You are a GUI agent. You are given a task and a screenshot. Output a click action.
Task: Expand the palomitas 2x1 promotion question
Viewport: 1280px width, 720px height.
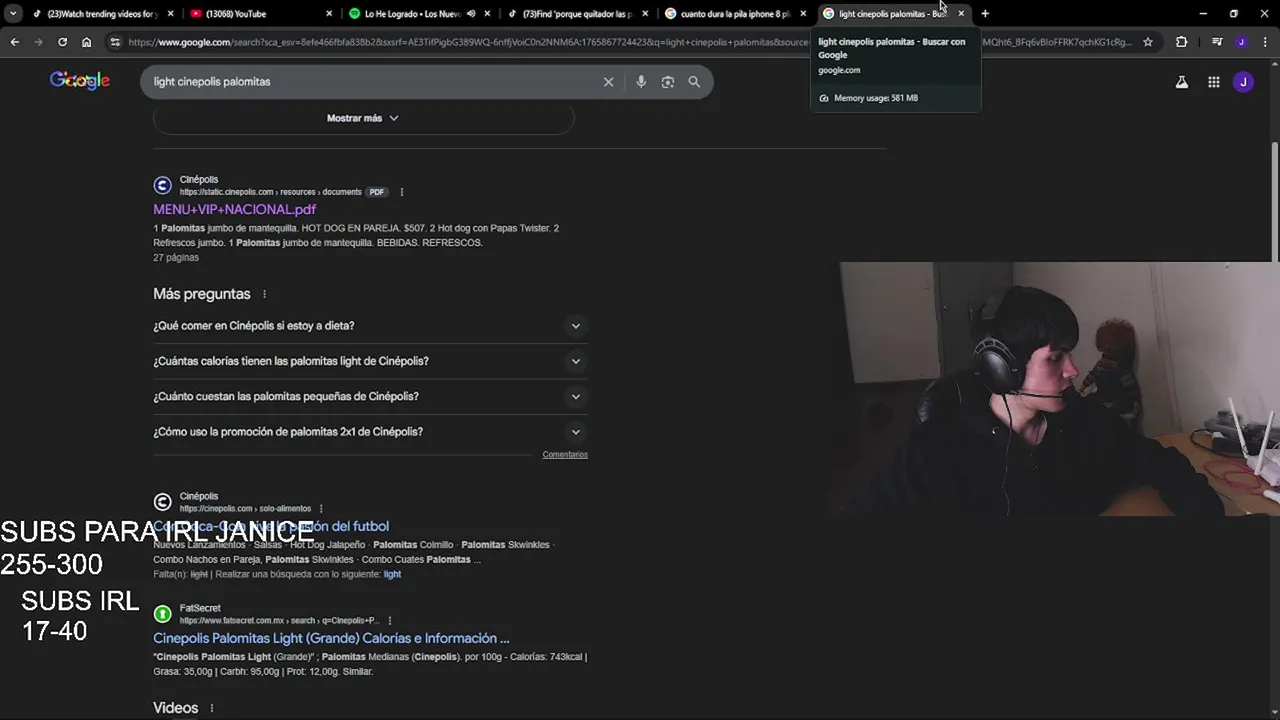pyautogui.click(x=370, y=432)
